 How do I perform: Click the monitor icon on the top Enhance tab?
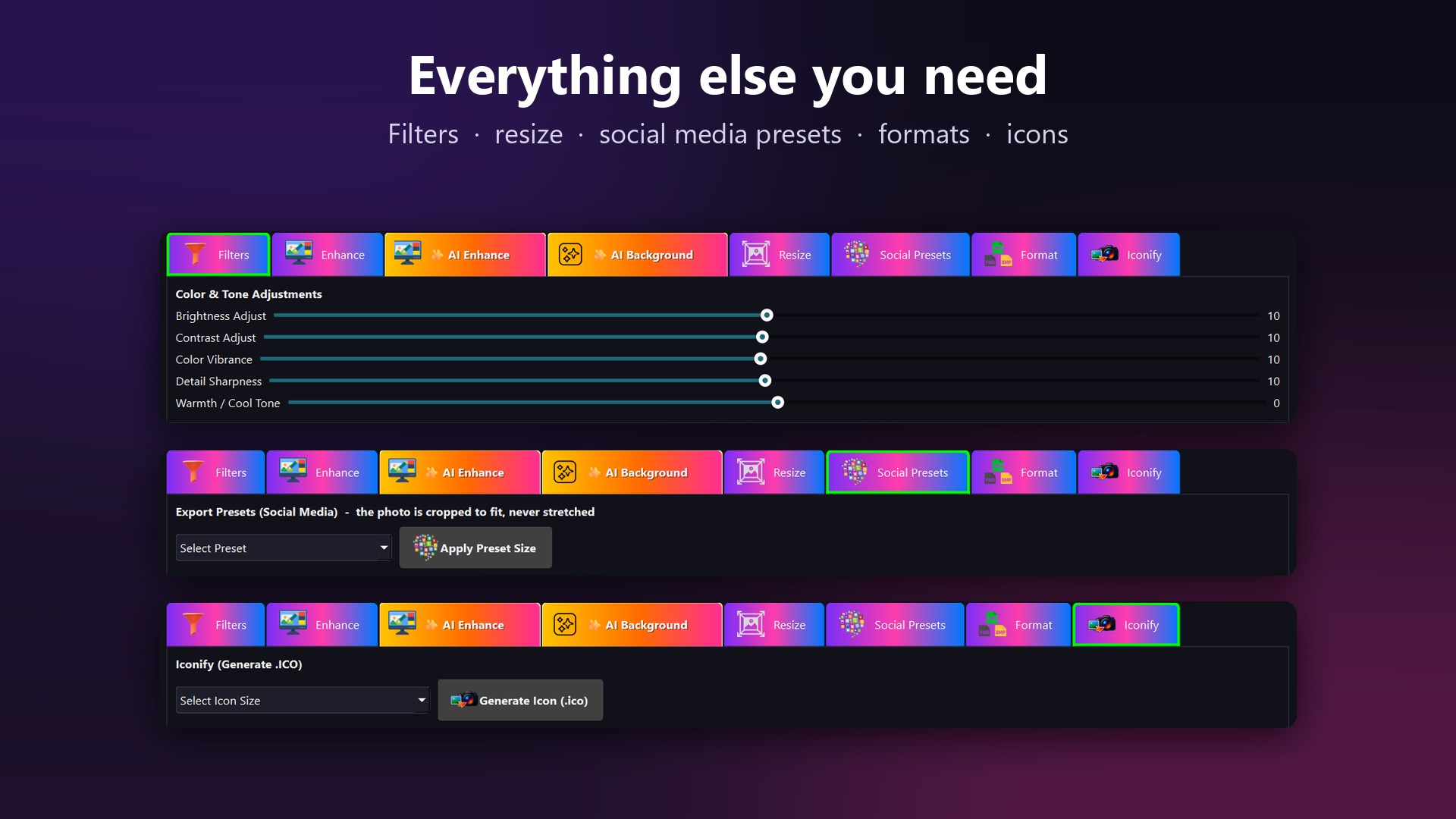pyautogui.click(x=298, y=253)
